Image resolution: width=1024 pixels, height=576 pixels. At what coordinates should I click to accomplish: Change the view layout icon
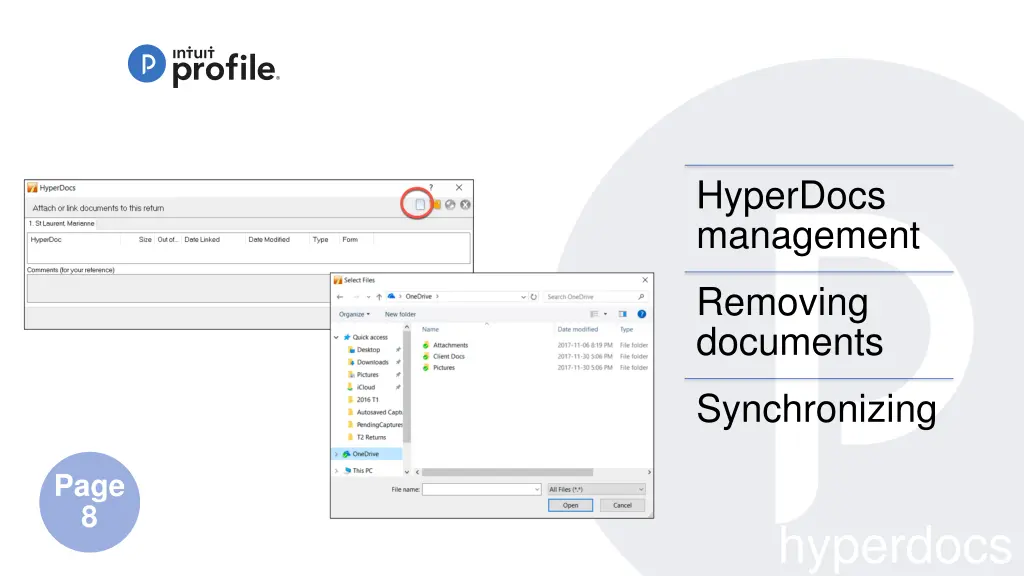point(594,314)
